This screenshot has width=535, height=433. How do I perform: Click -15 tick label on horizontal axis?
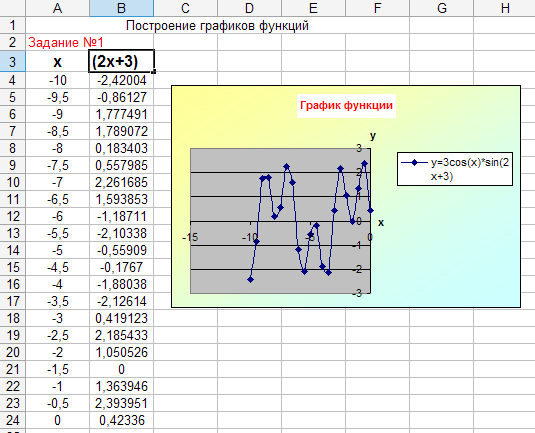[x=190, y=237]
